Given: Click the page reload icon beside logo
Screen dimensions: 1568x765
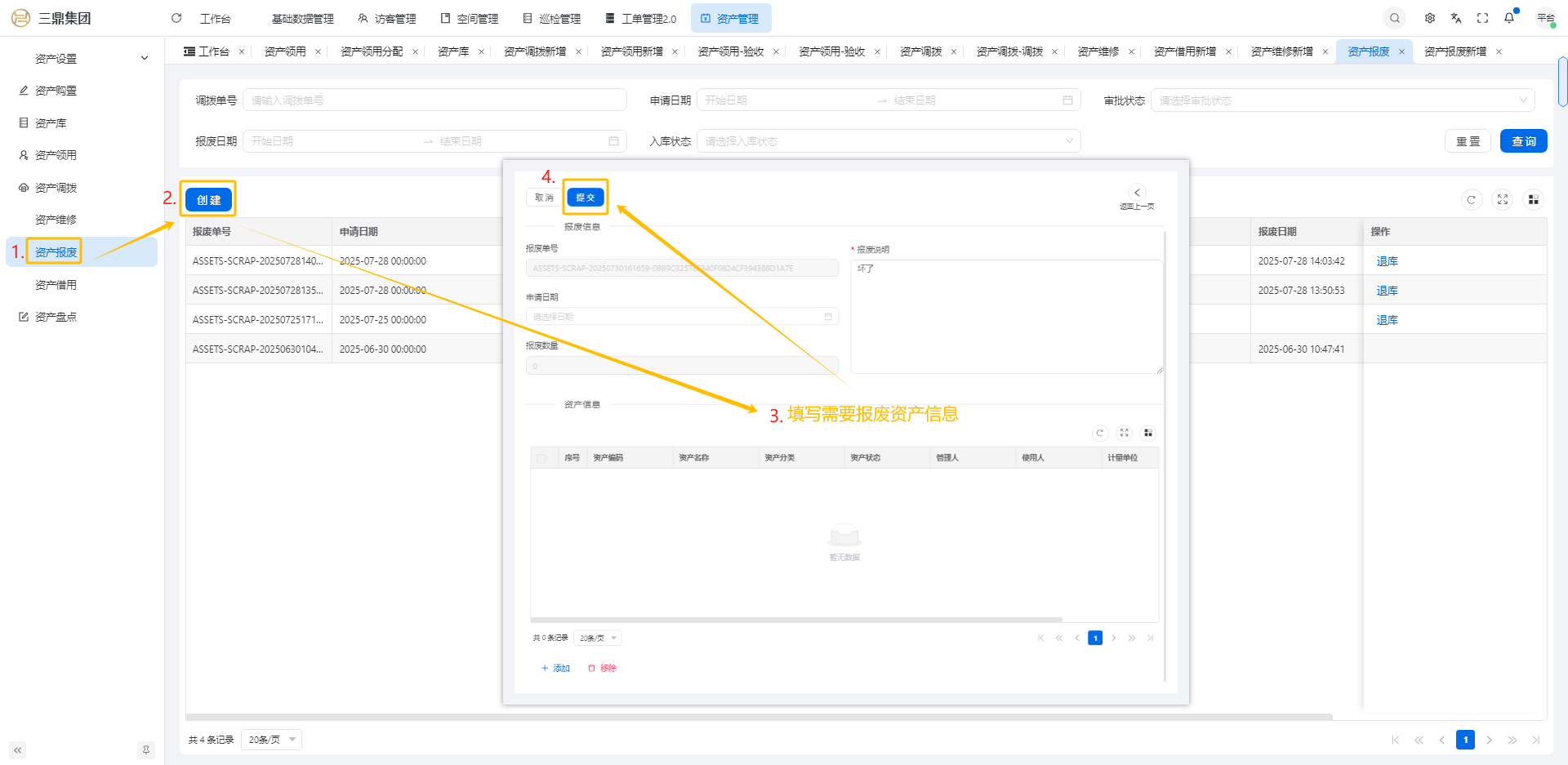Looking at the screenshot, I should (x=176, y=18).
